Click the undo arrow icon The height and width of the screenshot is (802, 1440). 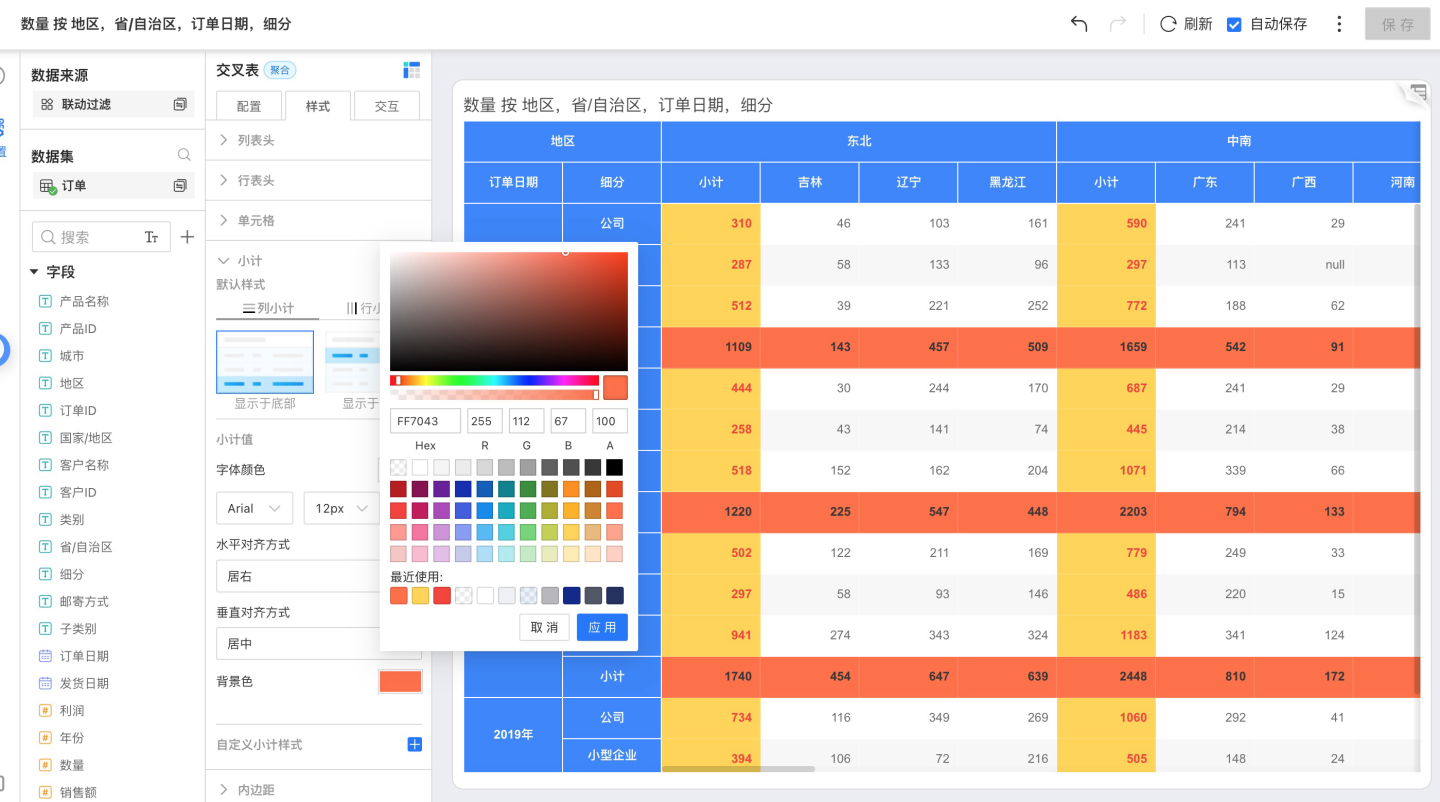(1079, 24)
